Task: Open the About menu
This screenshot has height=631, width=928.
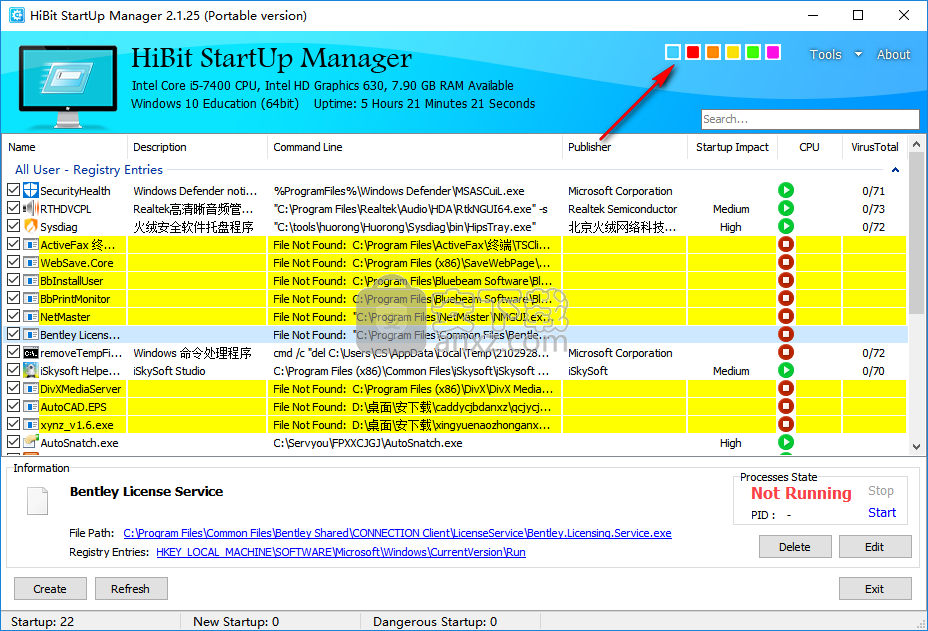Action: coord(893,54)
